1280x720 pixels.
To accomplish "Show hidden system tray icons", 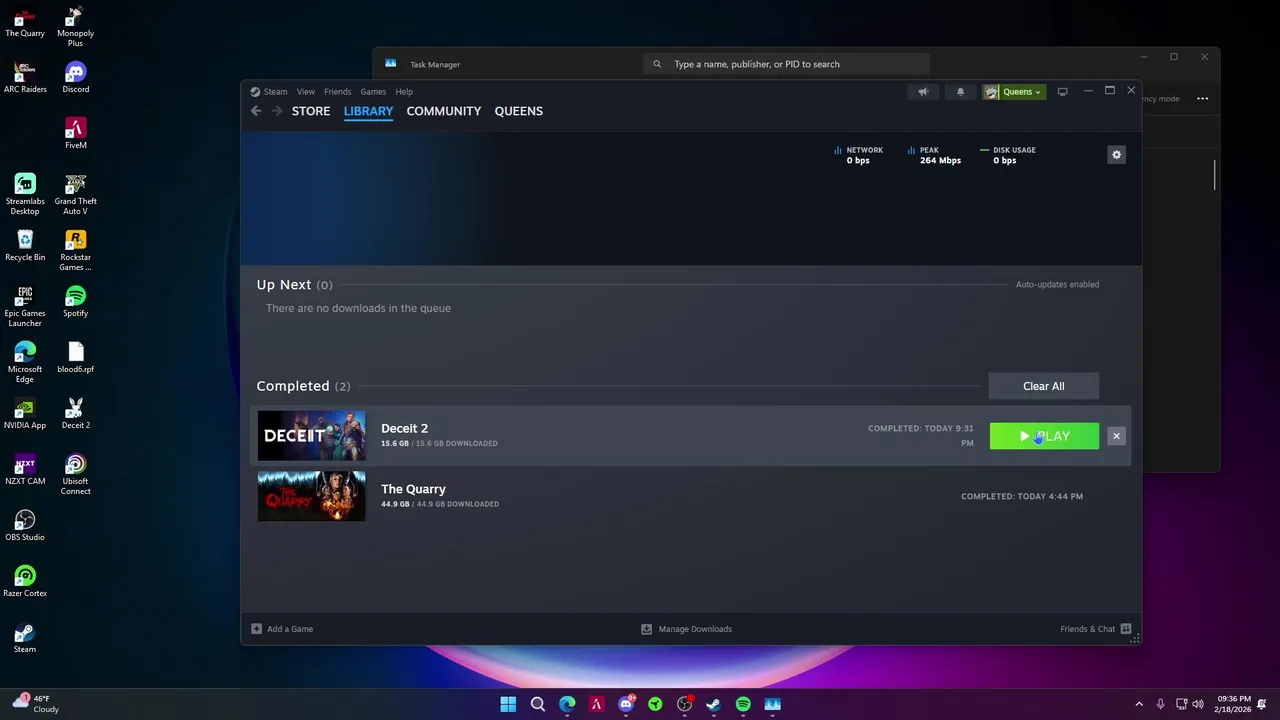I will coord(1138,704).
